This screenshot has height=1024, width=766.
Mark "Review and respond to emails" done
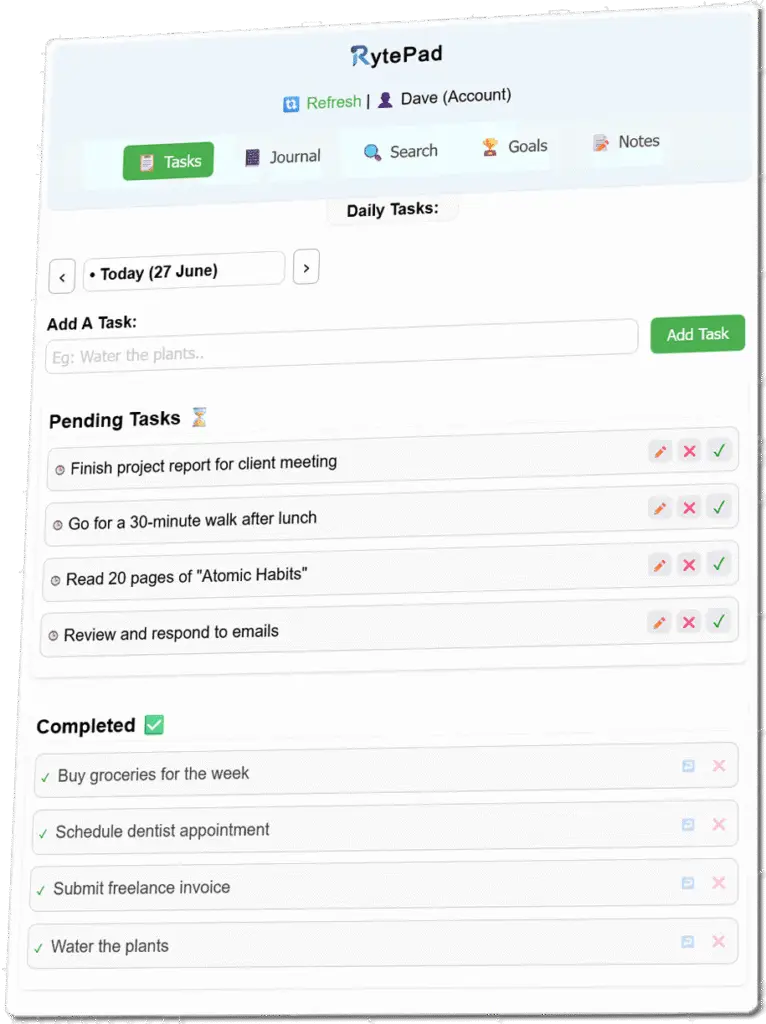pos(718,622)
